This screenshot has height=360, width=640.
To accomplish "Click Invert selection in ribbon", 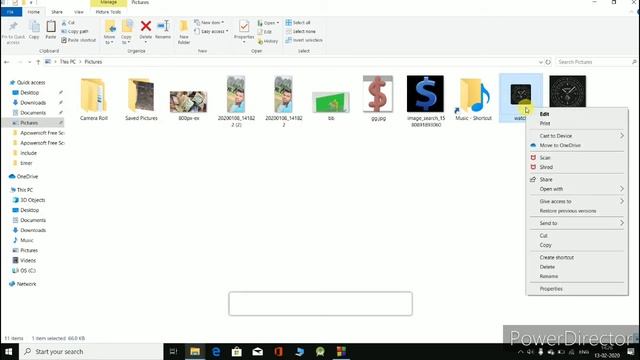I will tap(304, 40).
